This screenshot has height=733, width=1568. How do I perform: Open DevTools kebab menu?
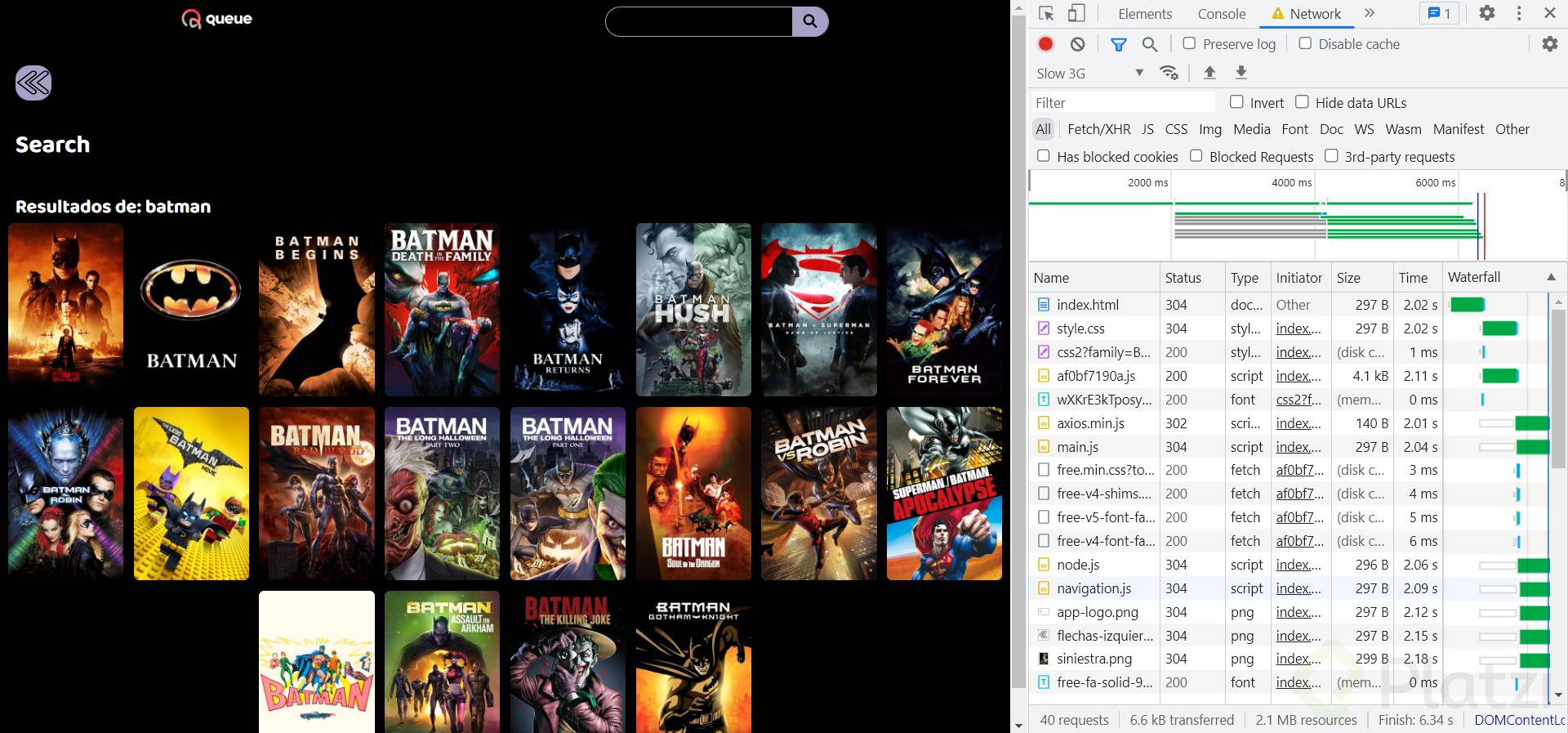pyautogui.click(x=1519, y=13)
